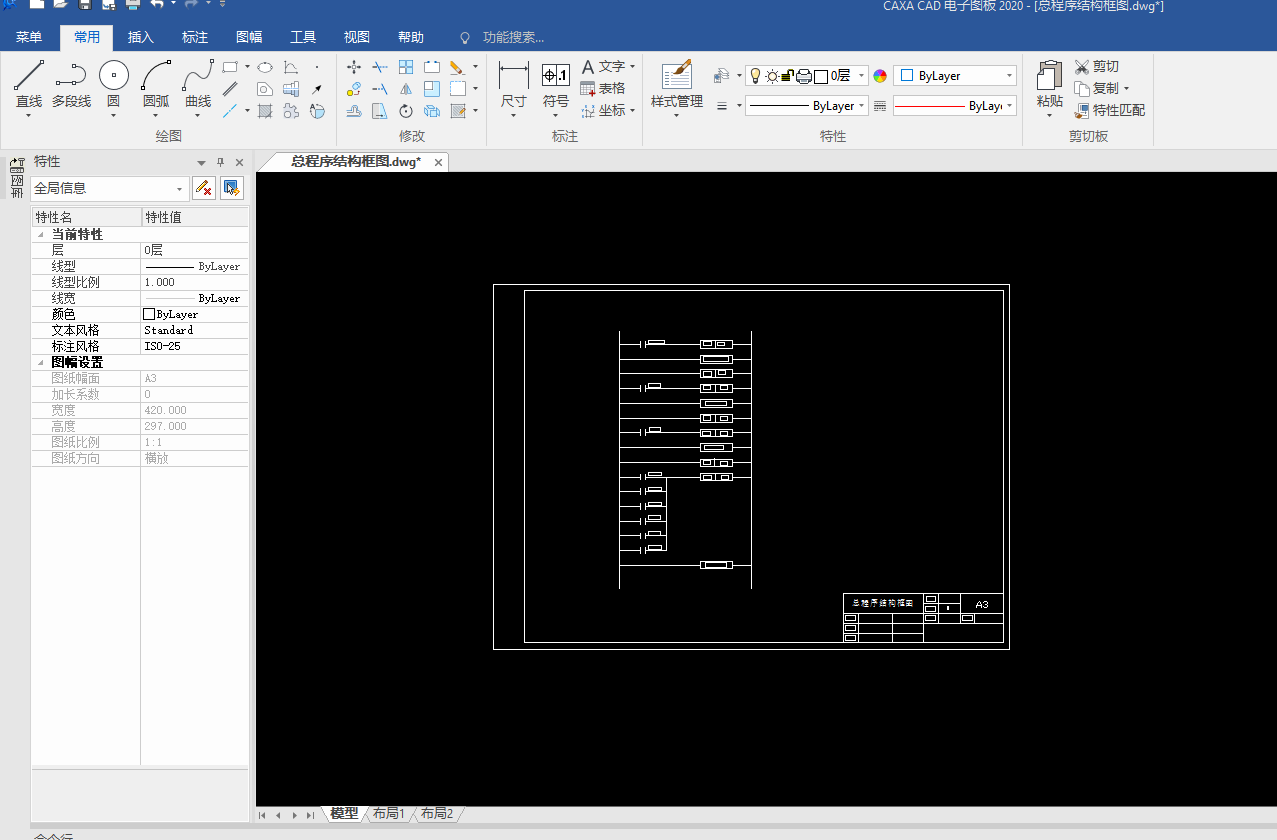Open the black ByLayer linetype dropdown
This screenshot has height=840, width=1277.
(806, 105)
